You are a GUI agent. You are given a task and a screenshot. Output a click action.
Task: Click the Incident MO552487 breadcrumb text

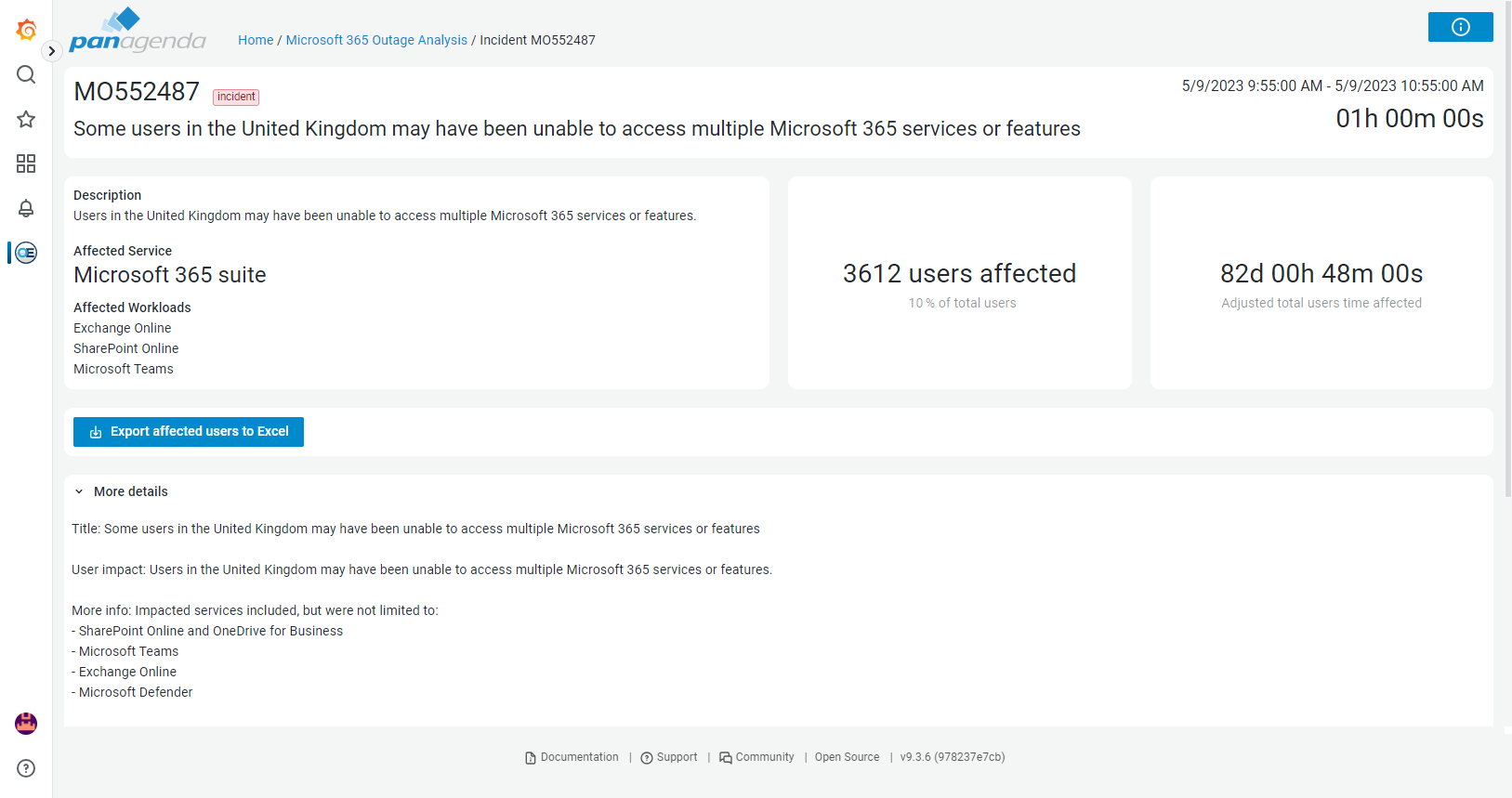tap(537, 40)
